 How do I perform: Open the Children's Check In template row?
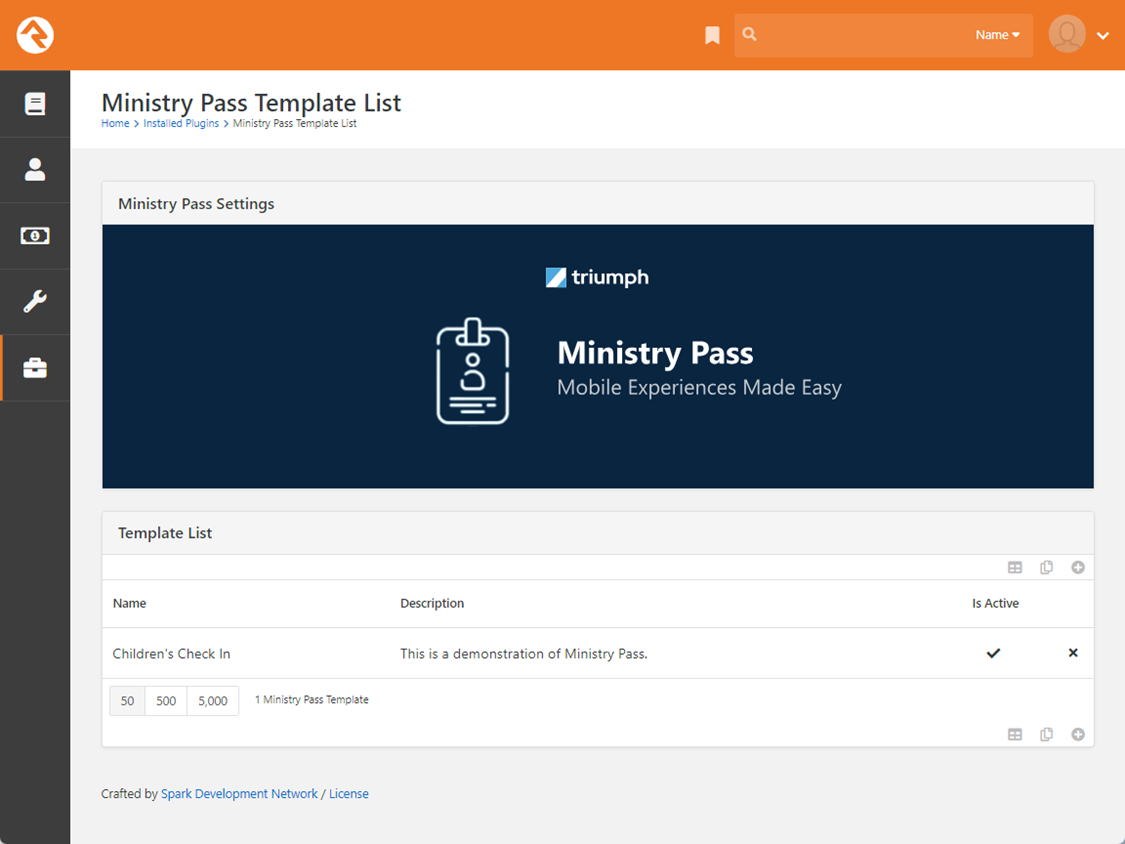click(x=598, y=653)
